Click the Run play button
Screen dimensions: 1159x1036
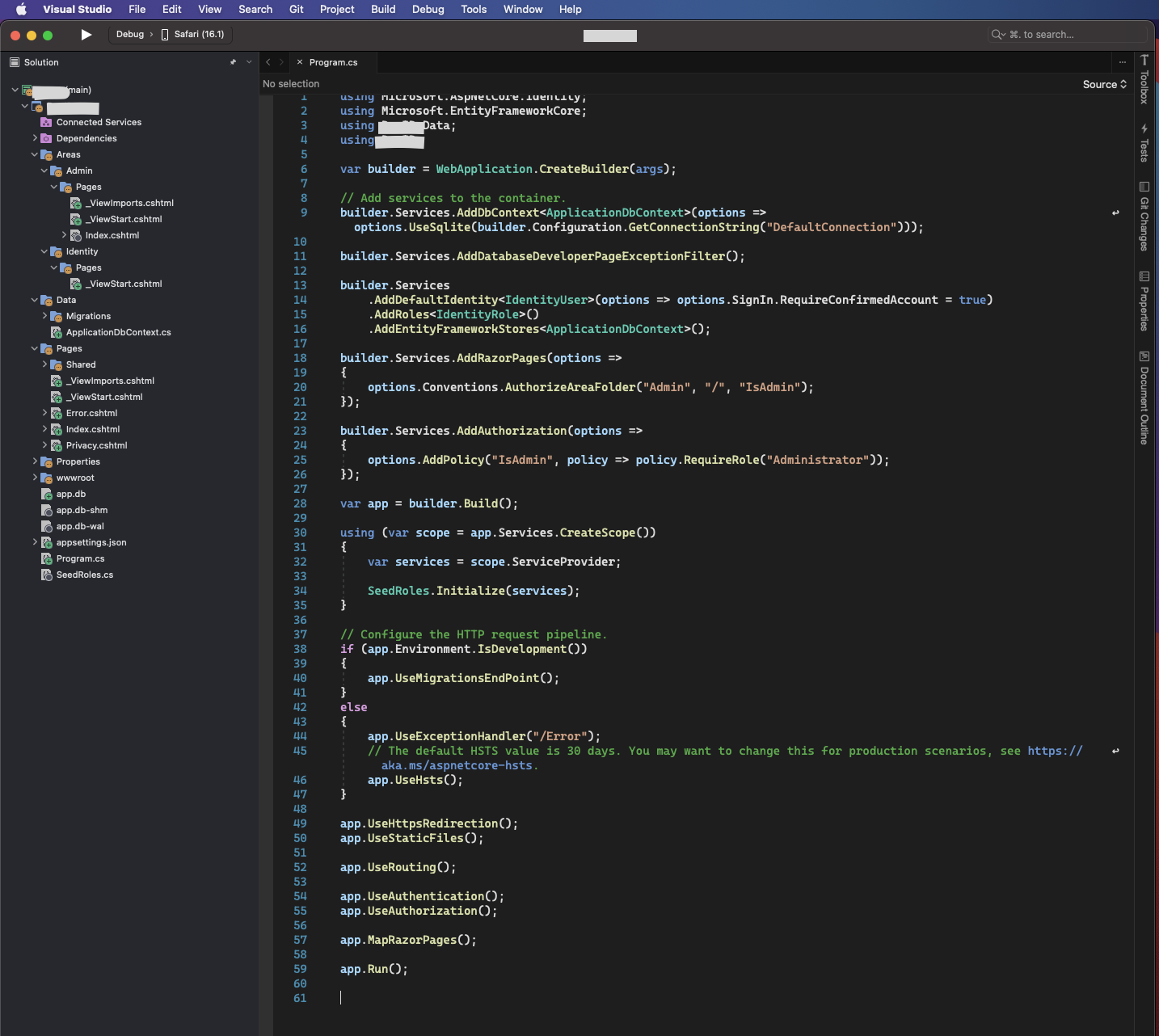[86, 35]
